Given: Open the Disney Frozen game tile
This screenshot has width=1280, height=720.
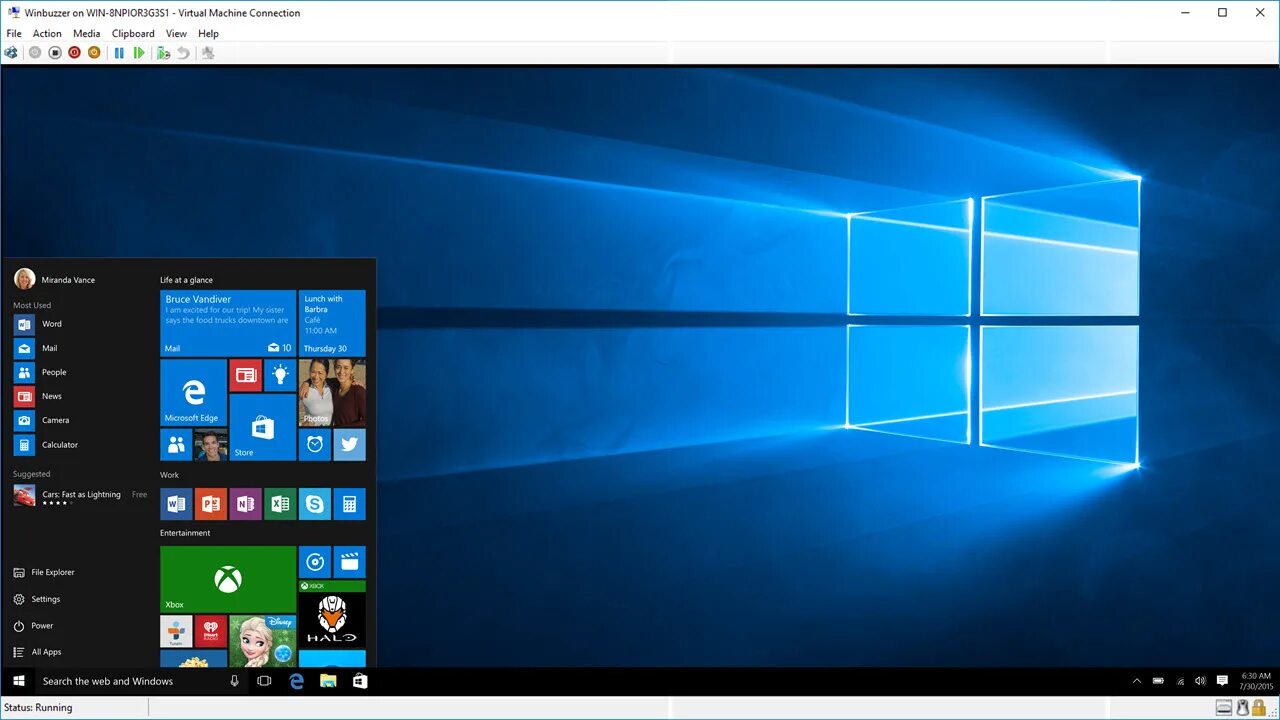Looking at the screenshot, I should point(263,641).
